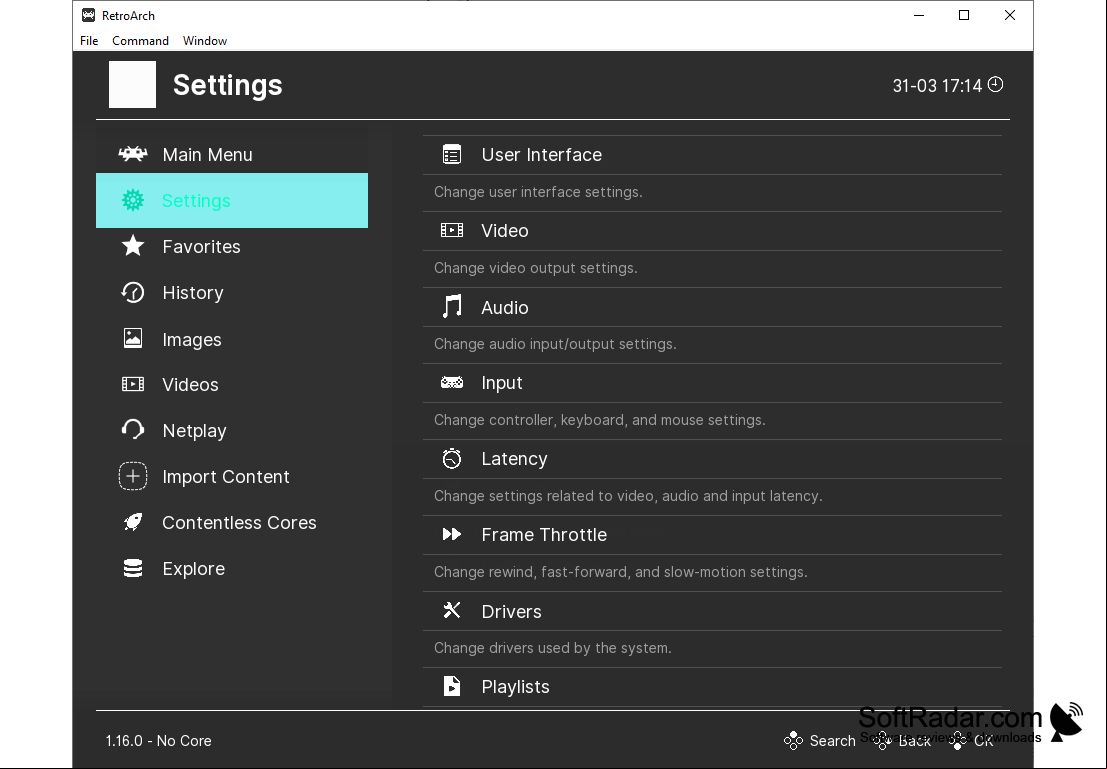
Task: Click the Settings gear icon in sidebar
Action: (x=133, y=201)
